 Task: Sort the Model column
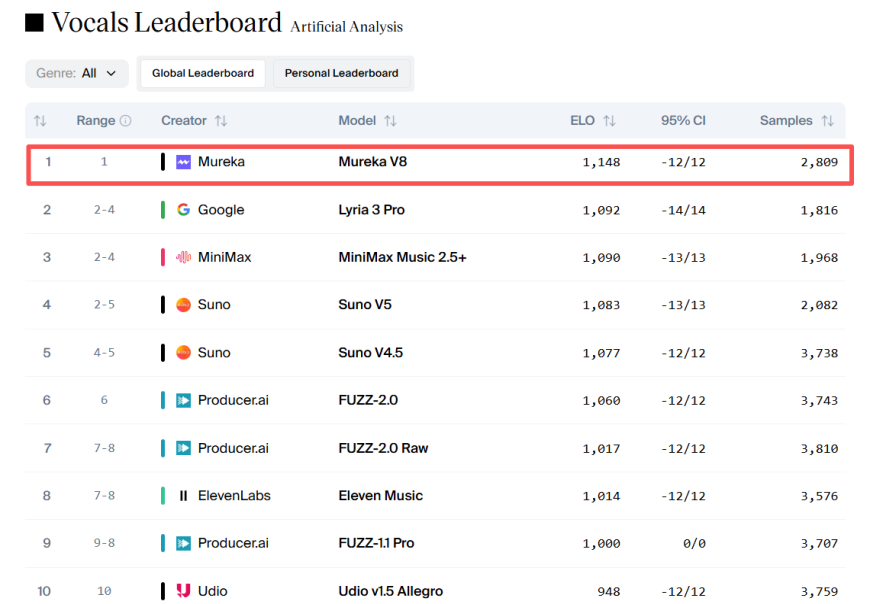click(390, 121)
